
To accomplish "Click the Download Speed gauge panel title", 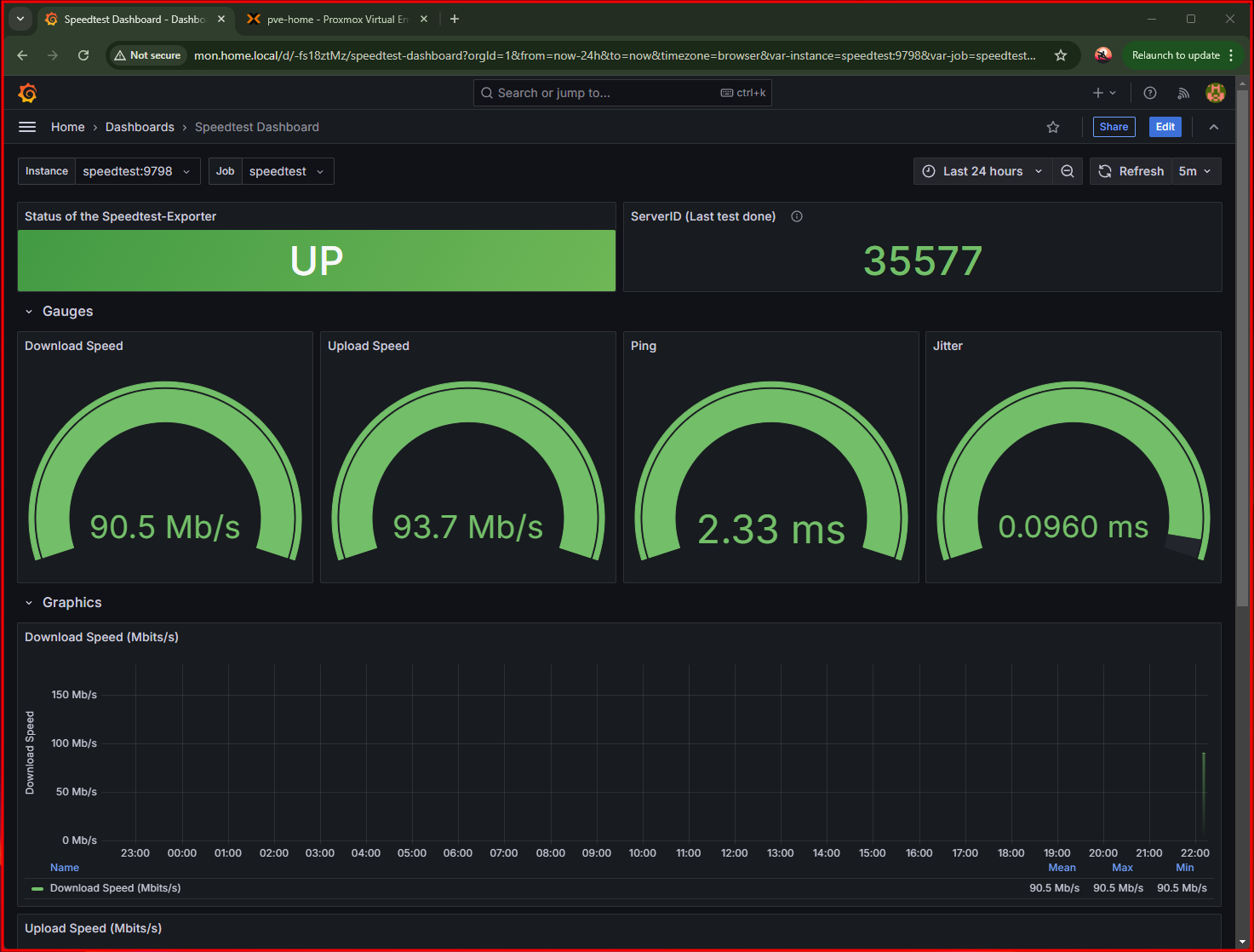I will pyautogui.click(x=74, y=346).
